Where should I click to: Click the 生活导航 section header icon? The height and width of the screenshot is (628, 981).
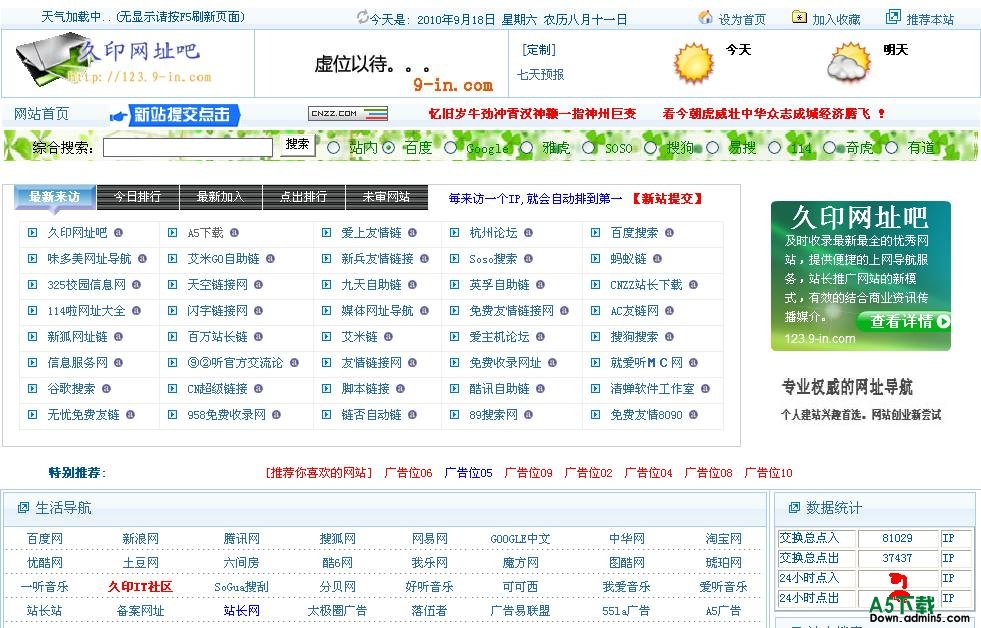23,508
